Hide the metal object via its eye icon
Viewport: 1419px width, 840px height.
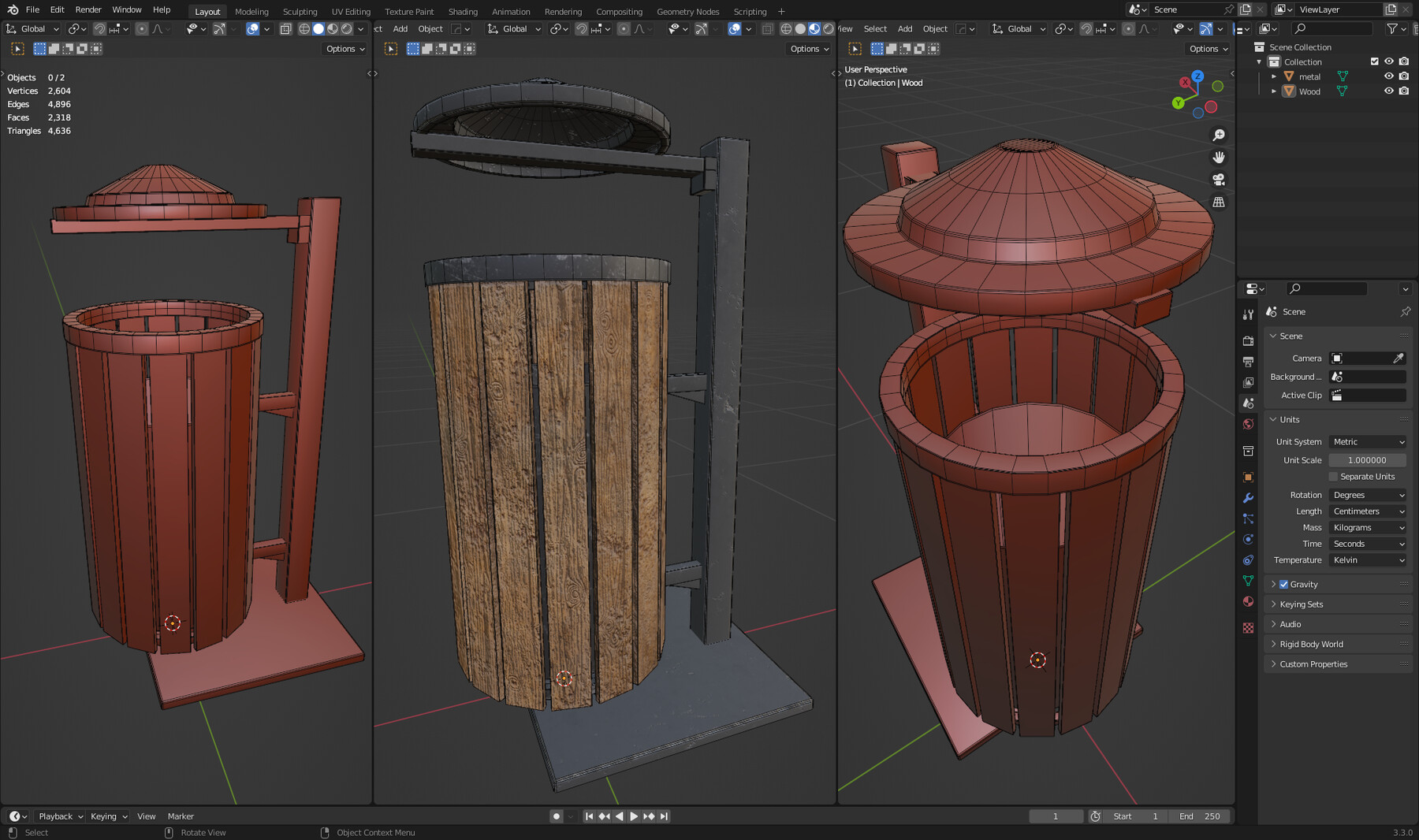coord(1389,76)
